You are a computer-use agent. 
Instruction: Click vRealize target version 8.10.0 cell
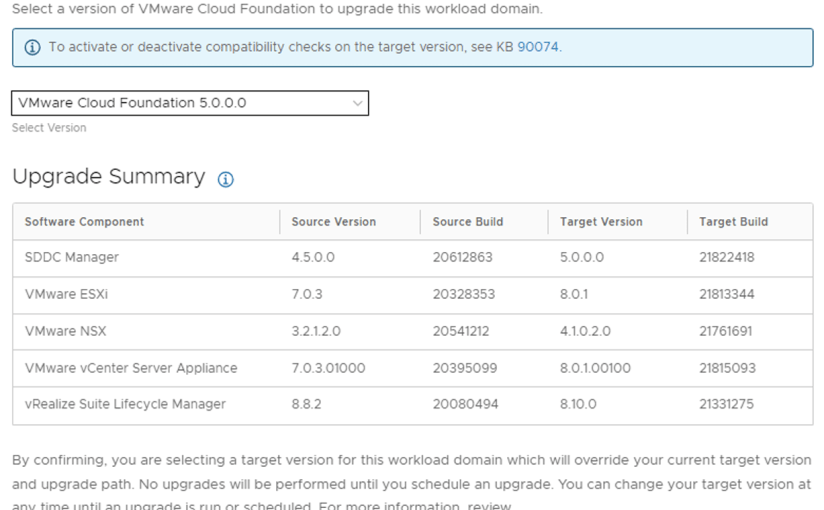point(579,404)
